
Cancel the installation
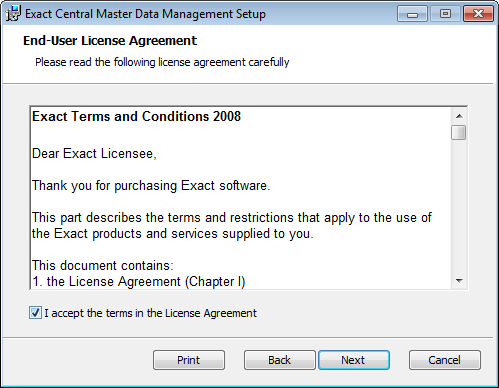pyautogui.click(x=445, y=360)
